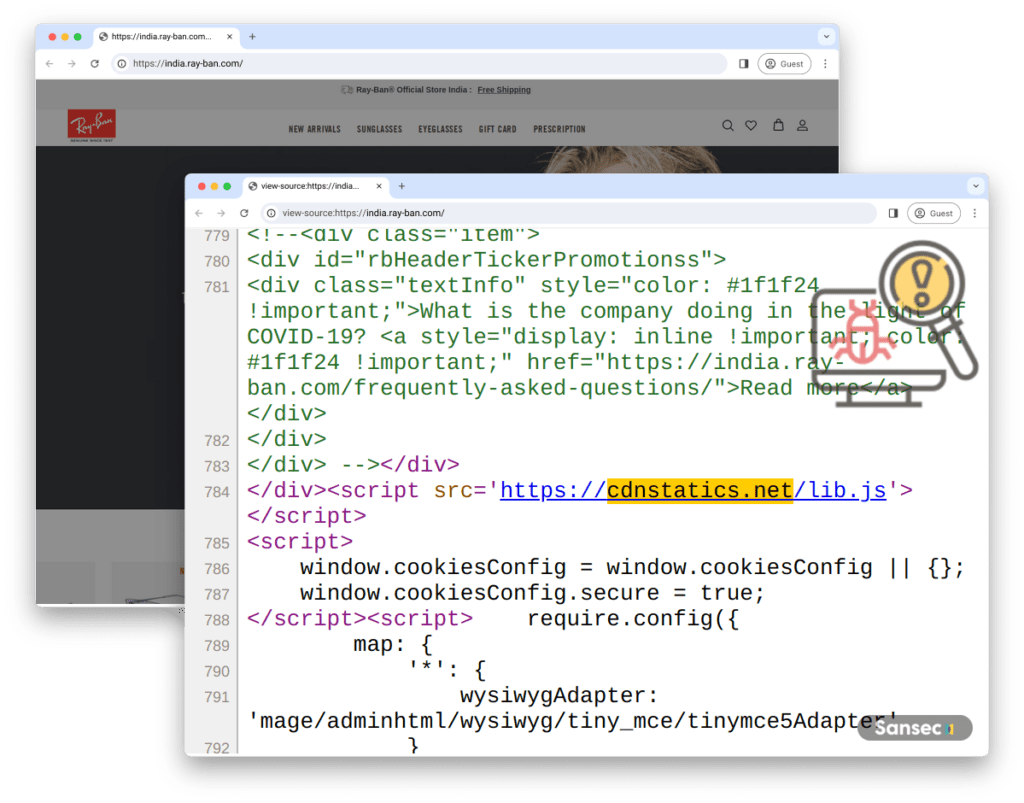Open new tab with plus in view-source window
This screenshot has width=1024, height=803.
point(402,186)
